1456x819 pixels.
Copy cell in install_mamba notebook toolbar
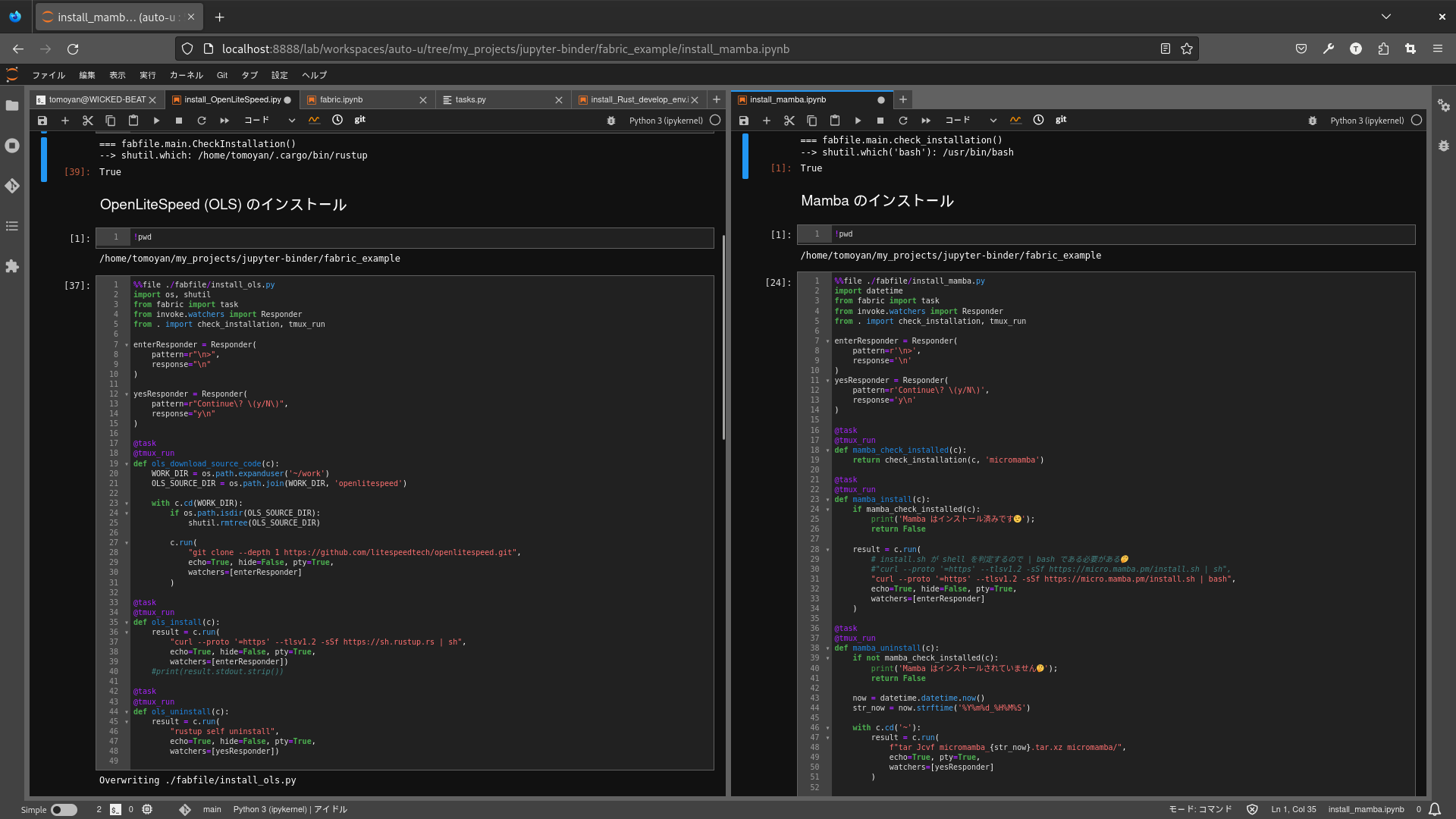coord(812,121)
